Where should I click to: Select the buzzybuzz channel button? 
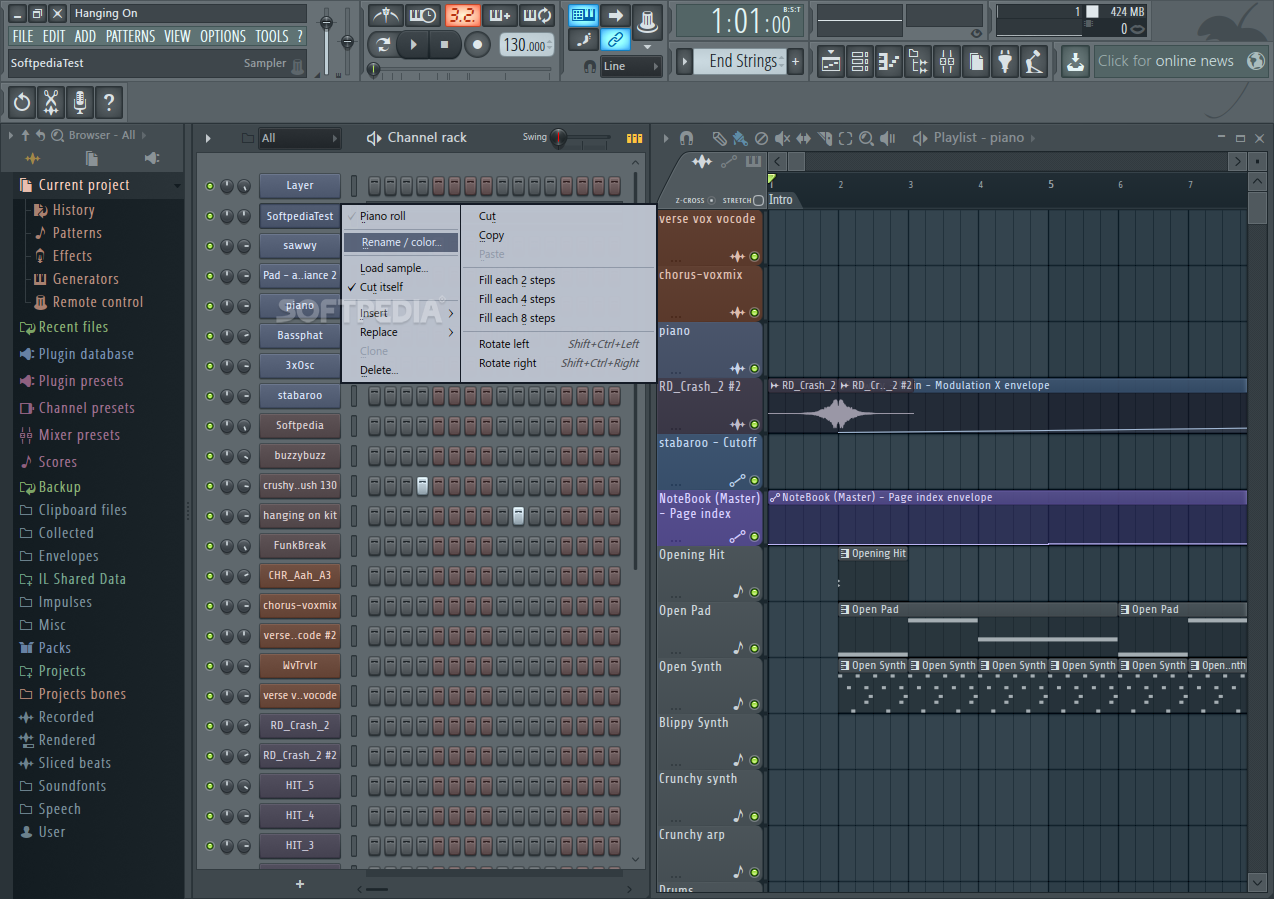[300, 456]
